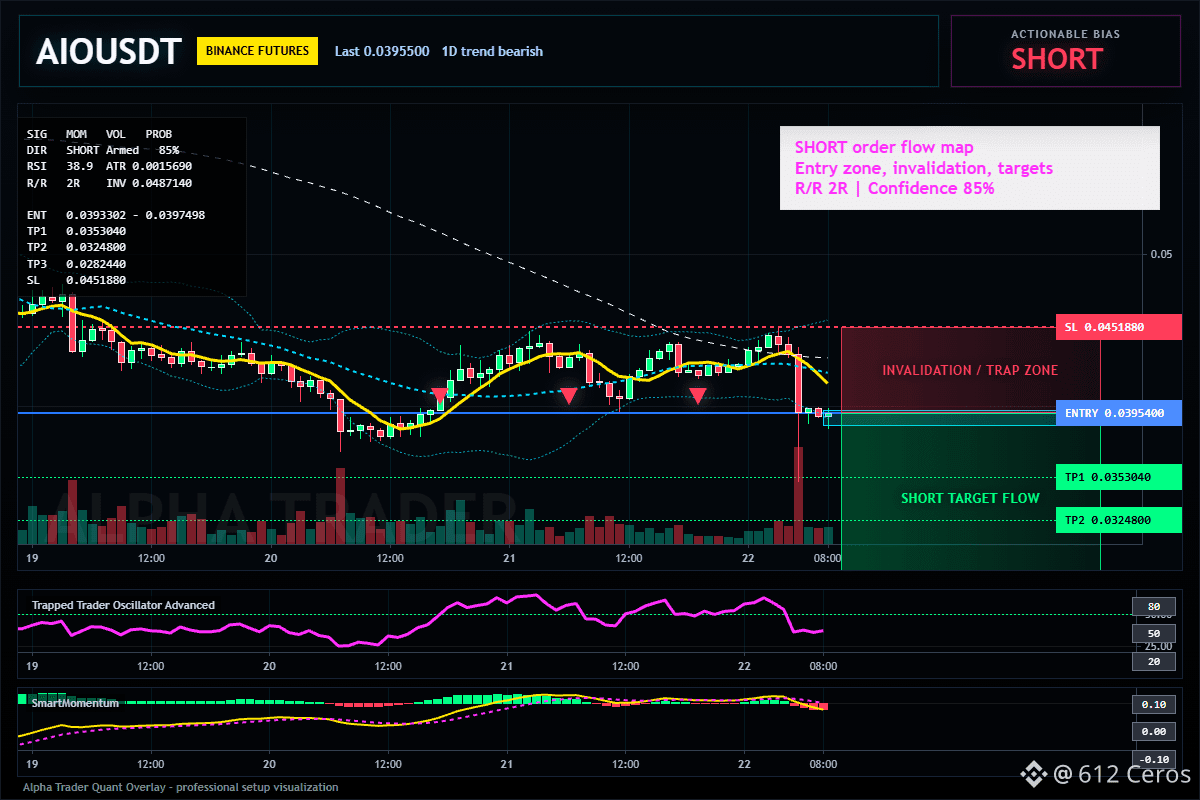Click the tall red volume spike bar
This screenshot has height=800, width=1200.
pyautogui.click(x=798, y=495)
